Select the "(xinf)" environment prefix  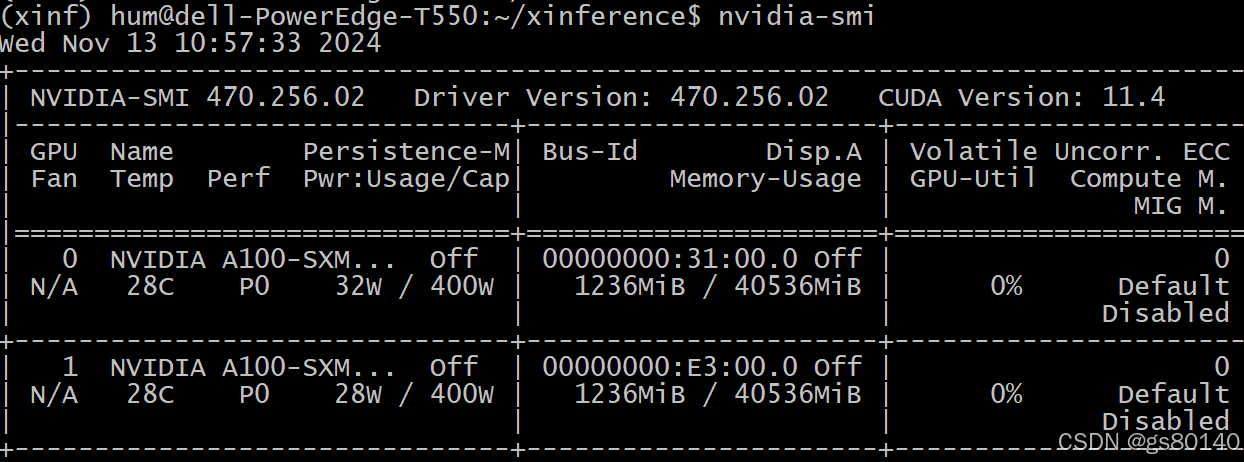tap(47, 17)
